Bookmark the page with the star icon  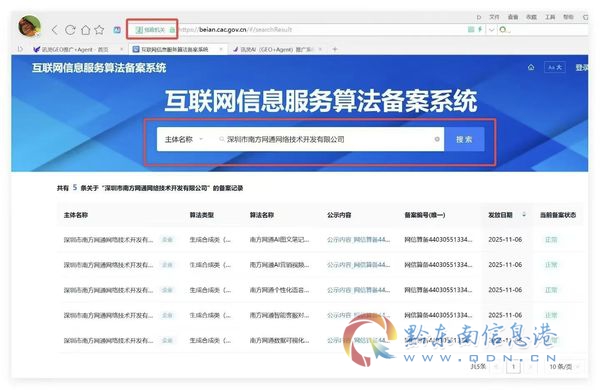pyautogui.click(x=99, y=30)
